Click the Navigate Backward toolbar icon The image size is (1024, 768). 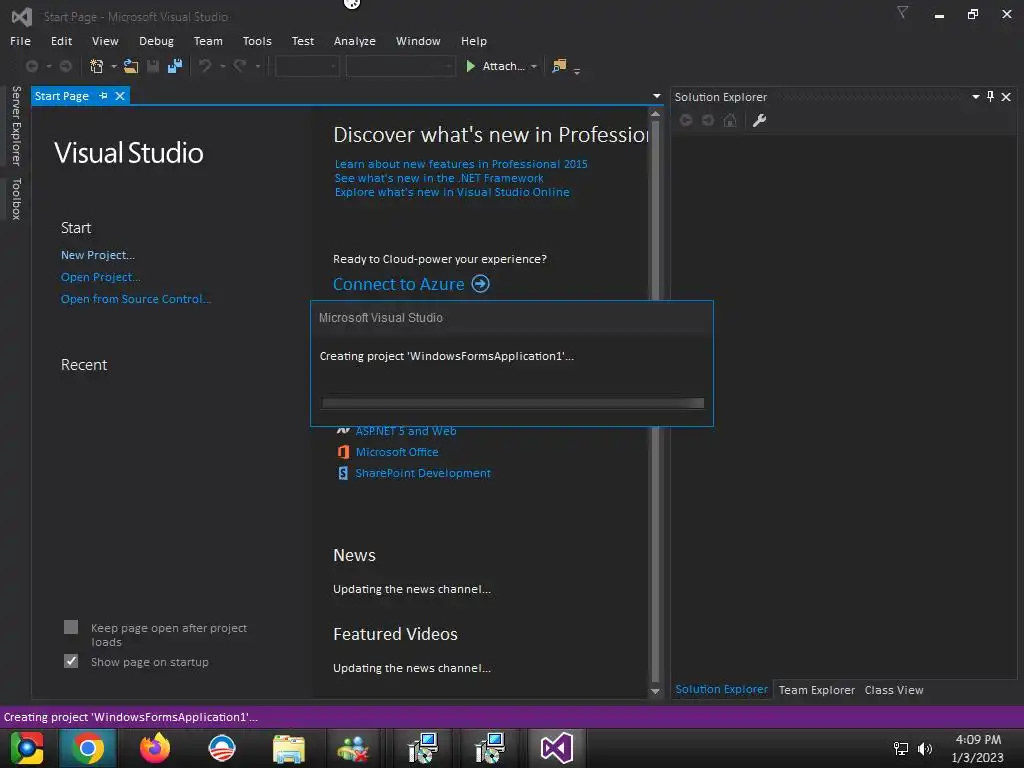pyautogui.click(x=31, y=66)
